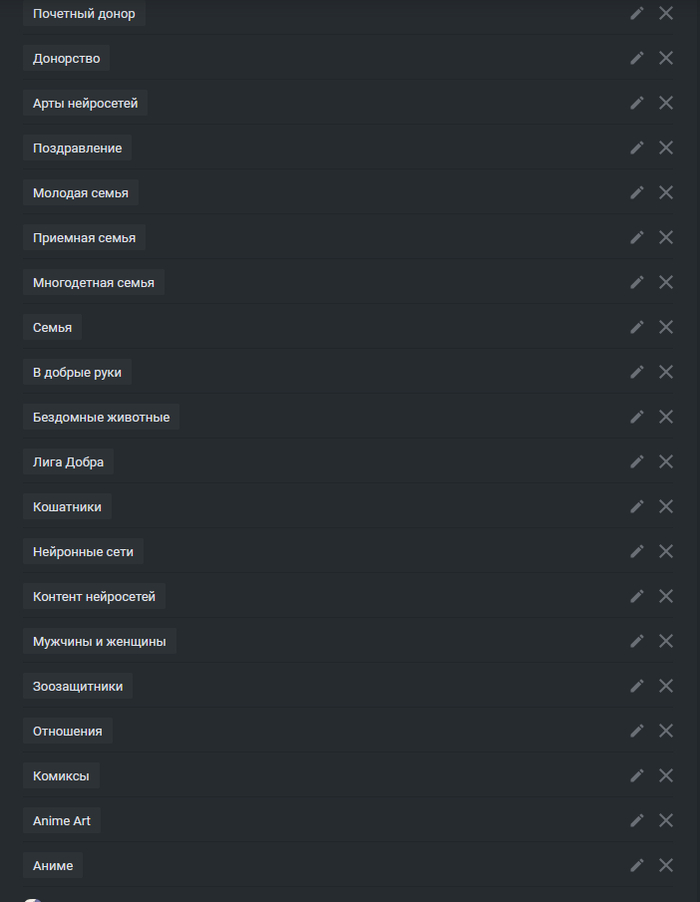Open the Лига Добра tag
Image resolution: width=700 pixels, height=902 pixels.
pos(68,462)
